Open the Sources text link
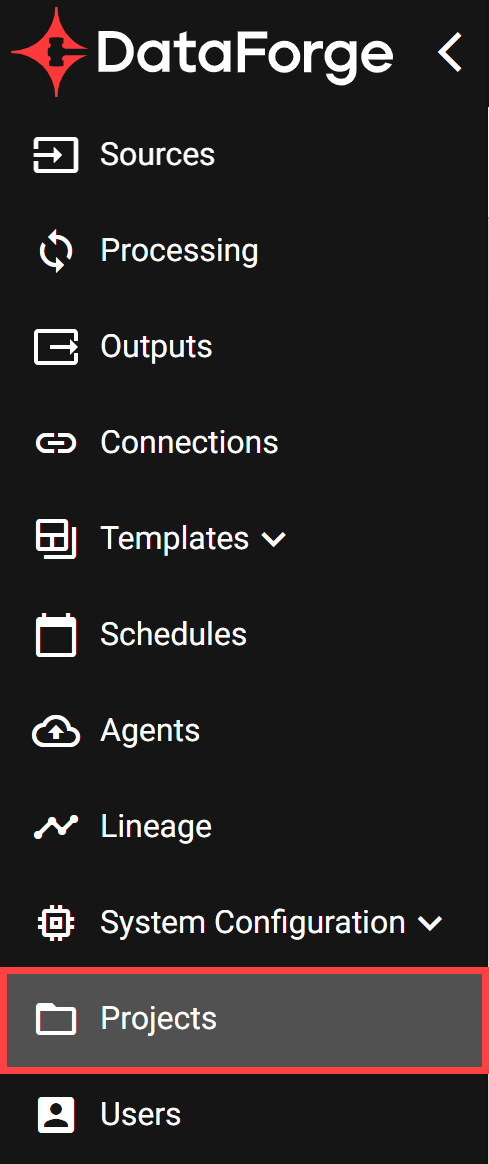 (x=157, y=154)
